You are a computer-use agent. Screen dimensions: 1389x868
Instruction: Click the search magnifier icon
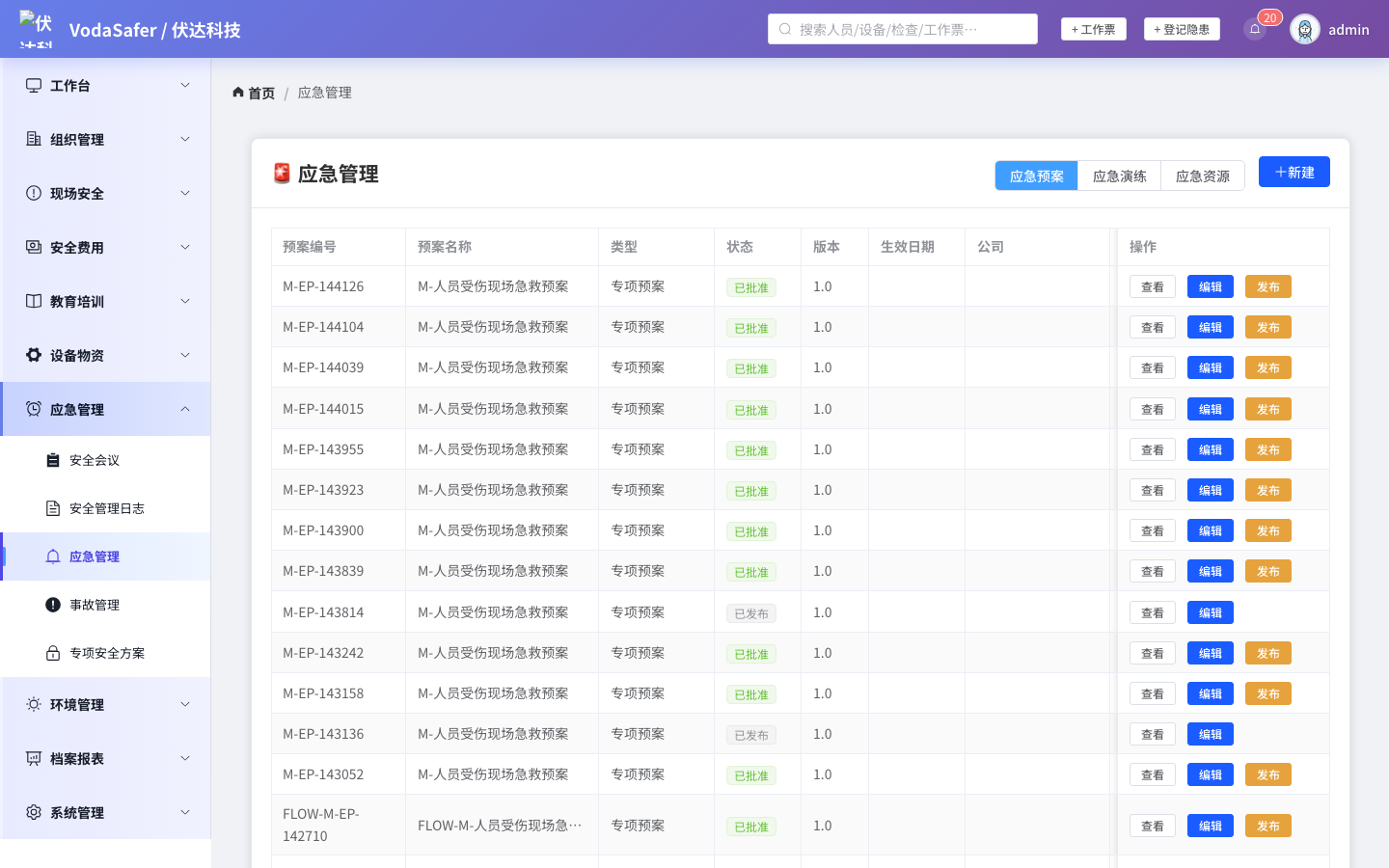tap(785, 29)
